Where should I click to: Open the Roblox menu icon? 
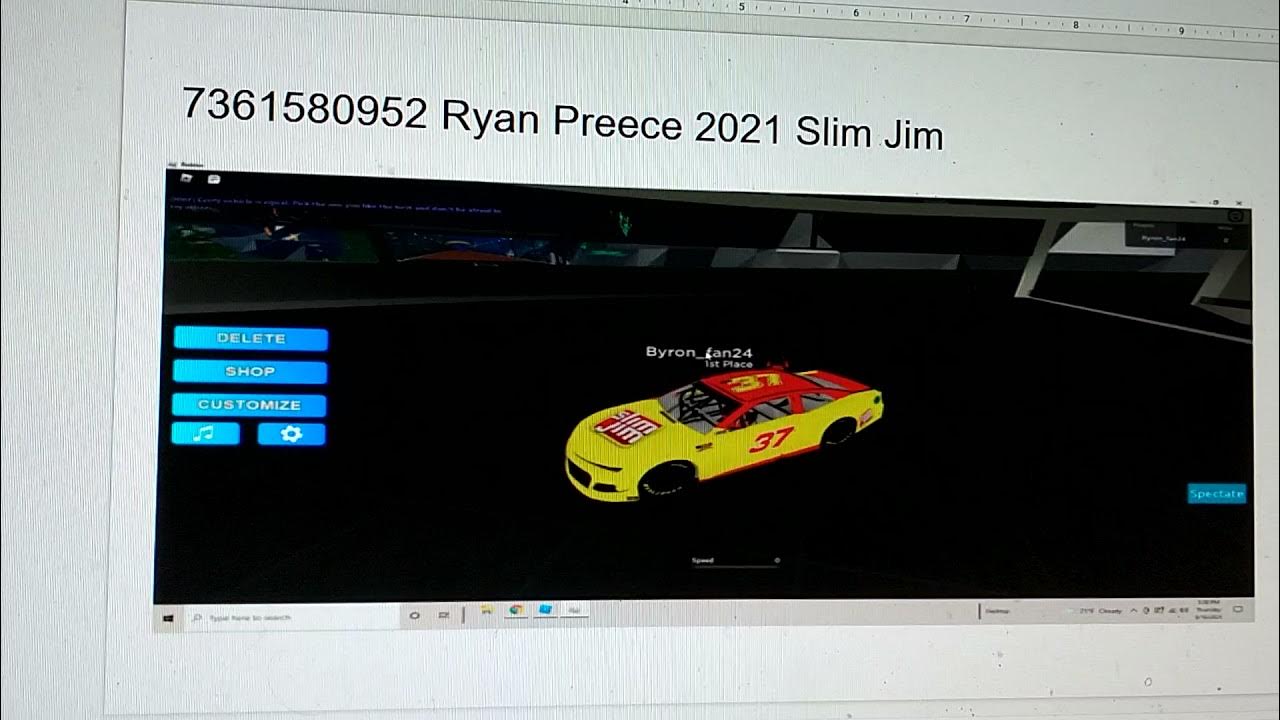click(x=186, y=178)
